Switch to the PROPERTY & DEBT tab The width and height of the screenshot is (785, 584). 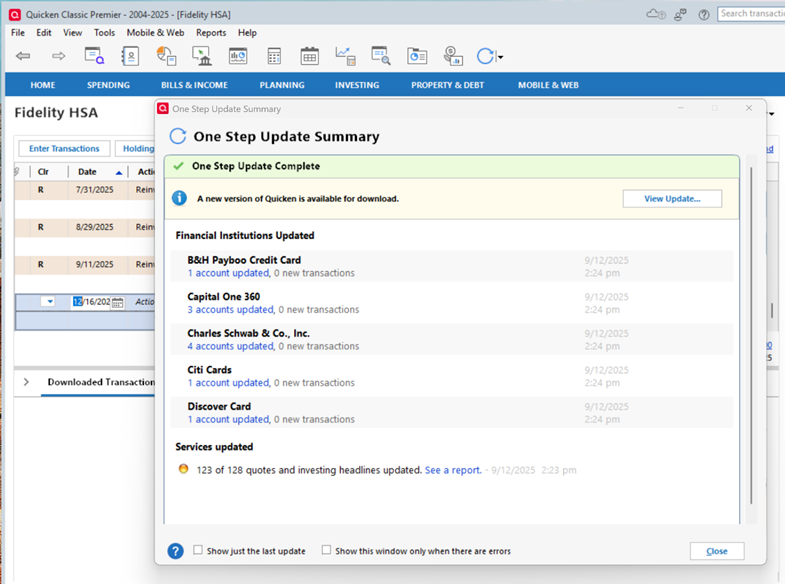point(448,85)
